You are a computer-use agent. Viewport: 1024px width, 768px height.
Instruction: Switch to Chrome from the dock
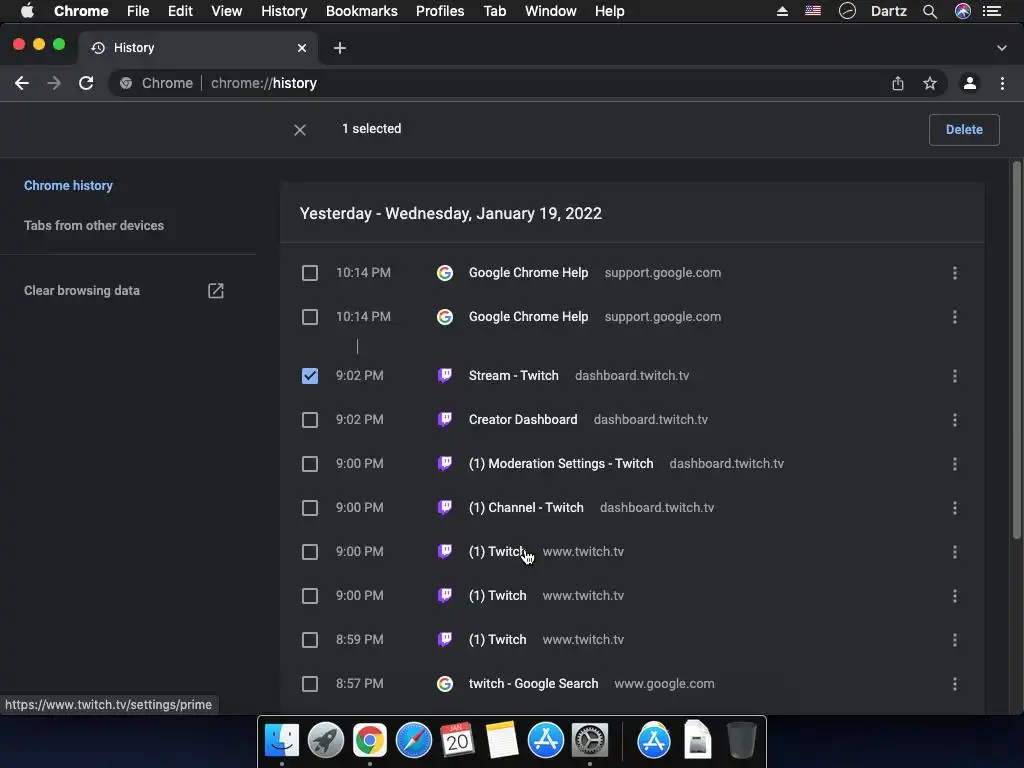pos(370,740)
